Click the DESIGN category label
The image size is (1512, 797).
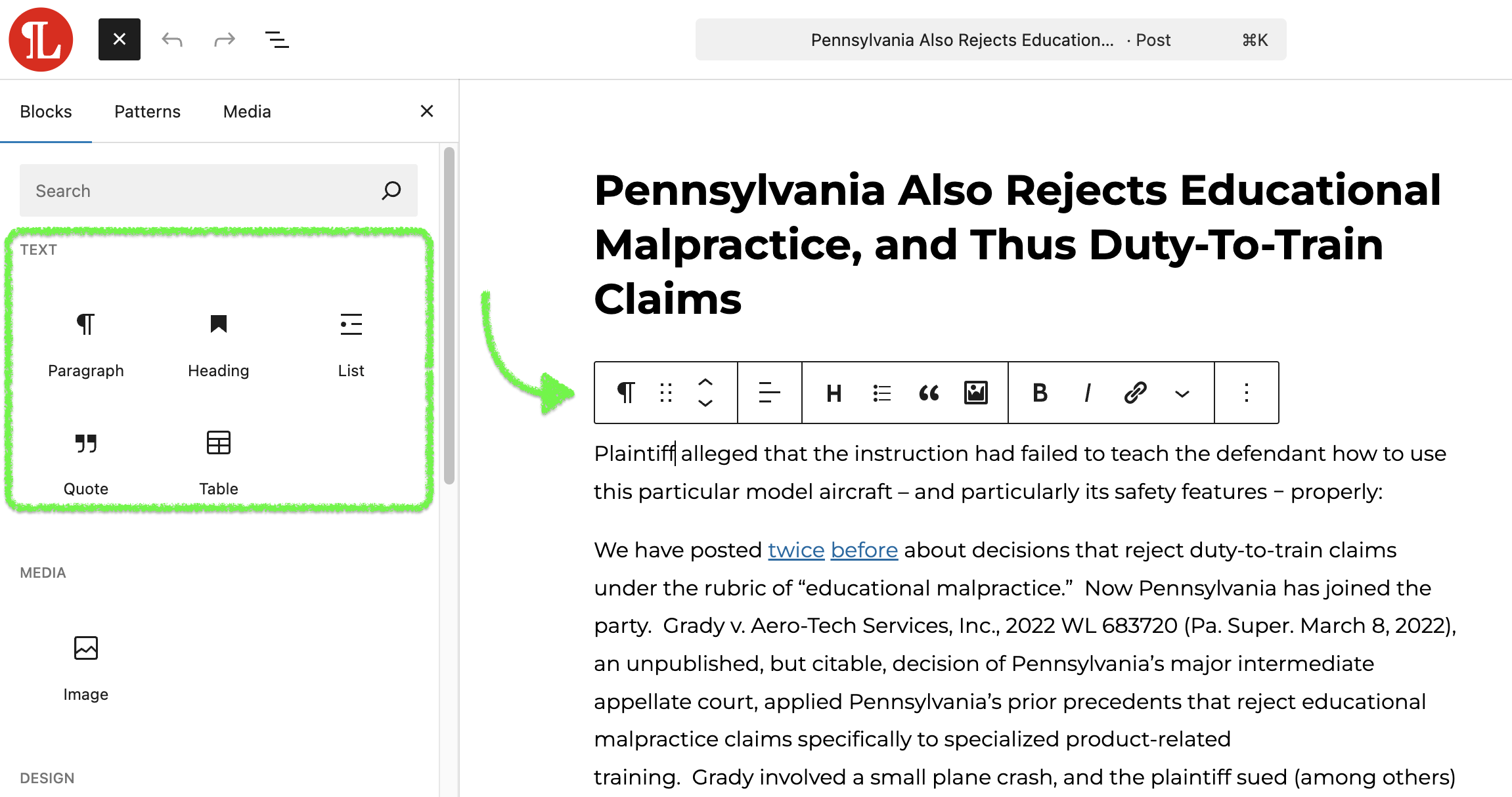pyautogui.click(x=47, y=778)
